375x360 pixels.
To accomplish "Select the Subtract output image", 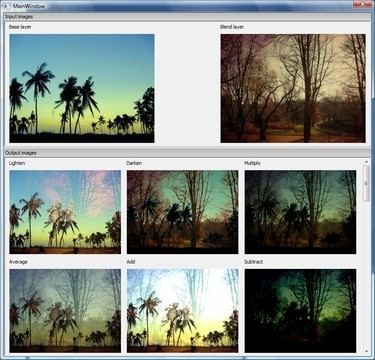I will click(x=300, y=311).
